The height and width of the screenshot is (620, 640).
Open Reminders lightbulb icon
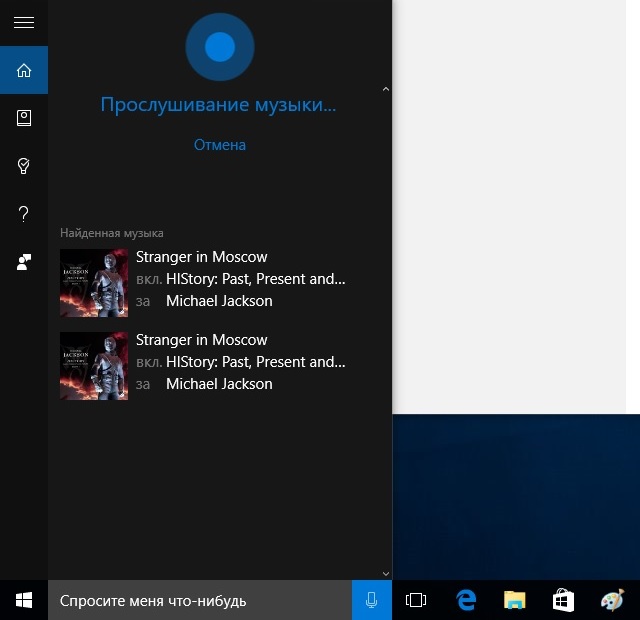coord(24,166)
